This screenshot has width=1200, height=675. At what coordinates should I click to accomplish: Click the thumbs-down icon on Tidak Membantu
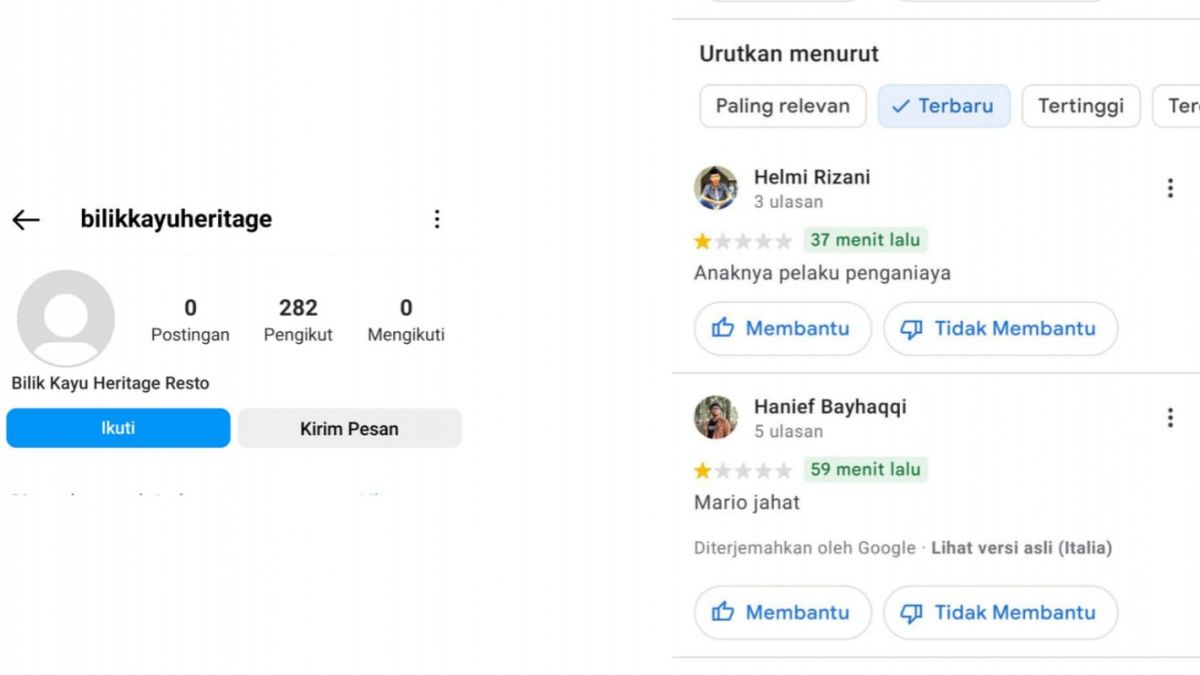point(913,328)
